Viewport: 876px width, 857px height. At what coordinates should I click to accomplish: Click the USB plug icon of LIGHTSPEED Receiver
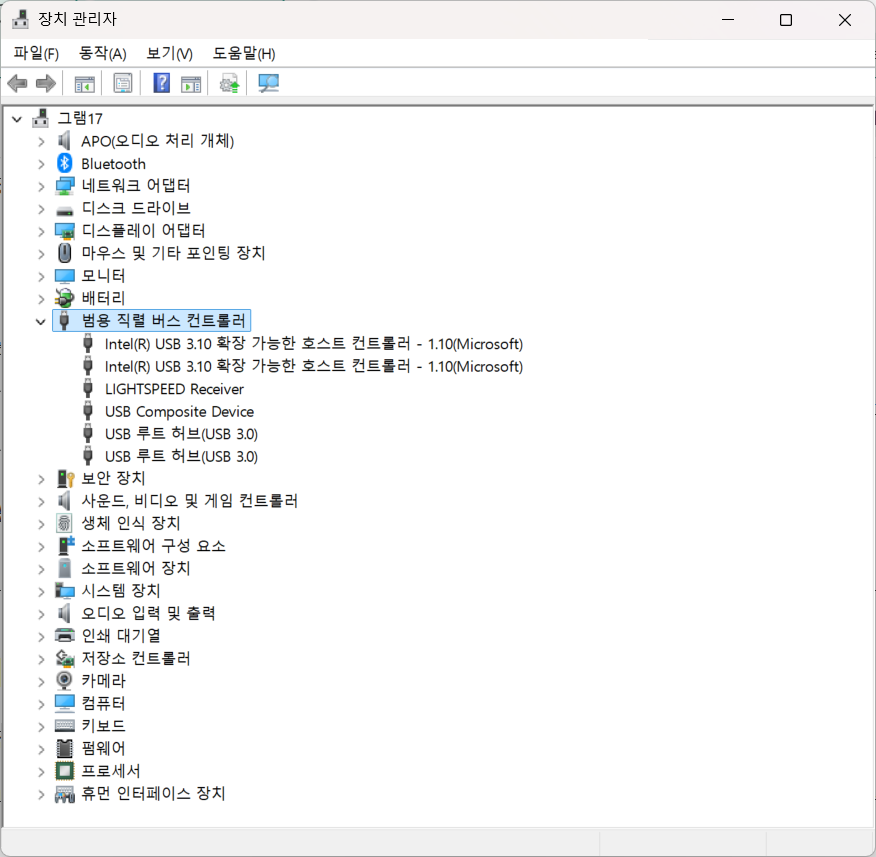click(88, 388)
